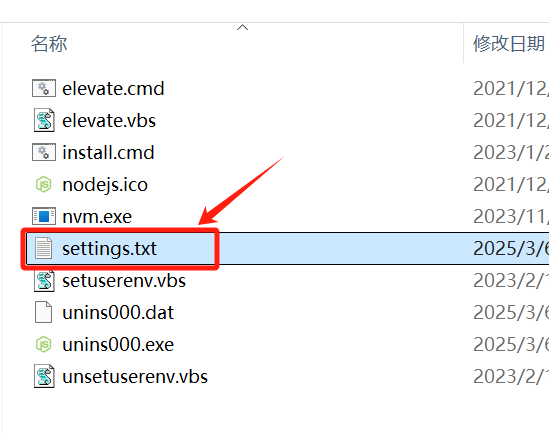
Task: Click the sort arrow above 名称 column
Action: tap(242, 27)
